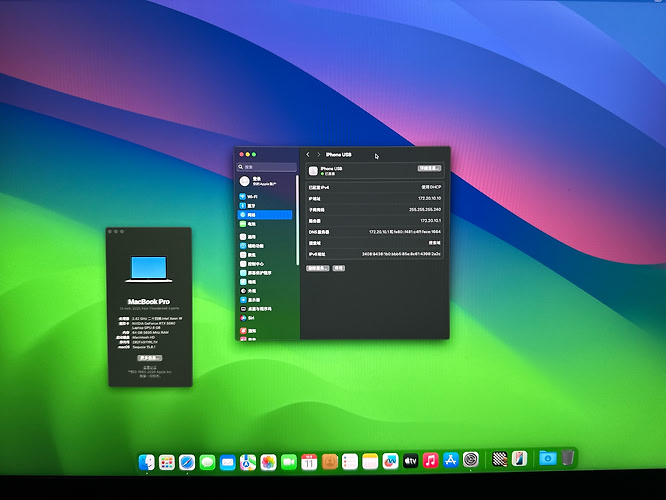Open FaceTime from the Dock

(289, 462)
